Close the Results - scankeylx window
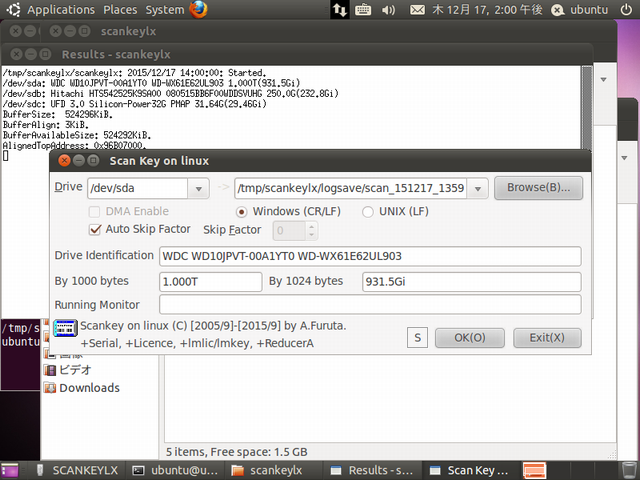This screenshot has width=640, height=480. (16, 54)
